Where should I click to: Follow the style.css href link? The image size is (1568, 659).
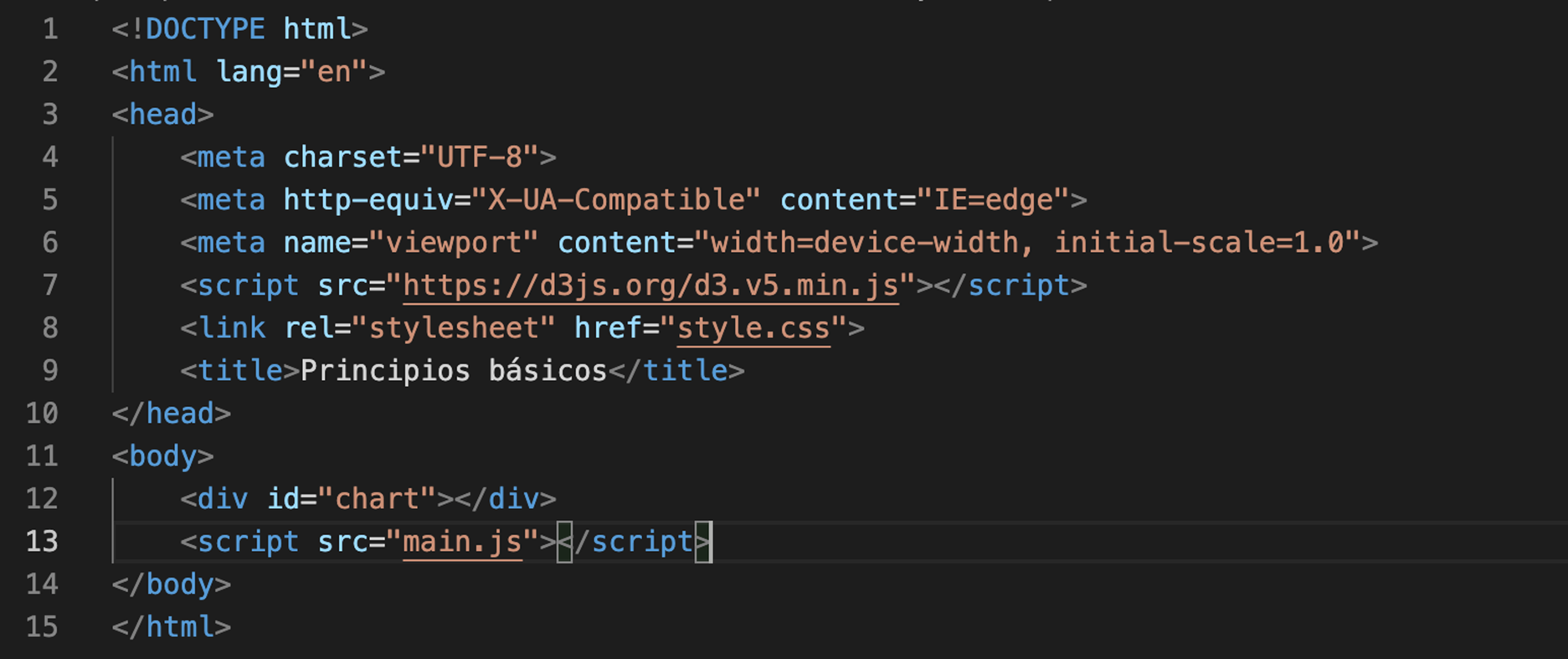753,328
